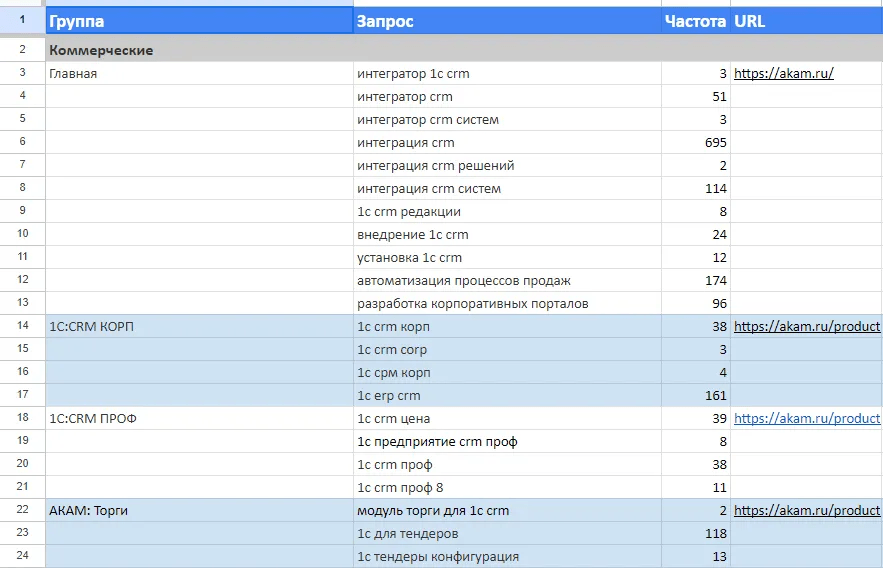
Task: Click the row 24 header number
Action: (x=22, y=557)
